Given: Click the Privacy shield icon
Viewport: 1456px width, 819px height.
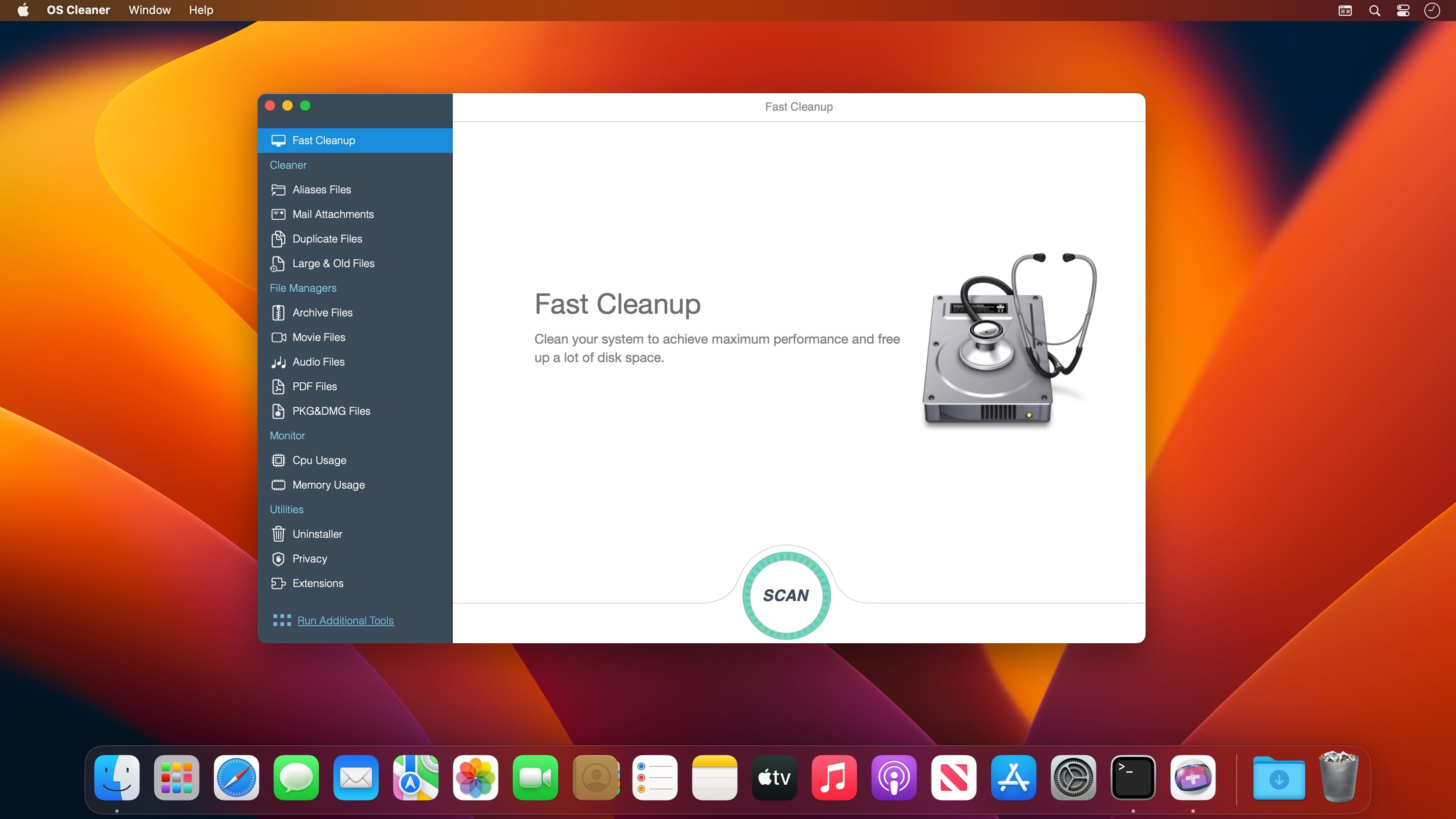Looking at the screenshot, I should click(278, 558).
